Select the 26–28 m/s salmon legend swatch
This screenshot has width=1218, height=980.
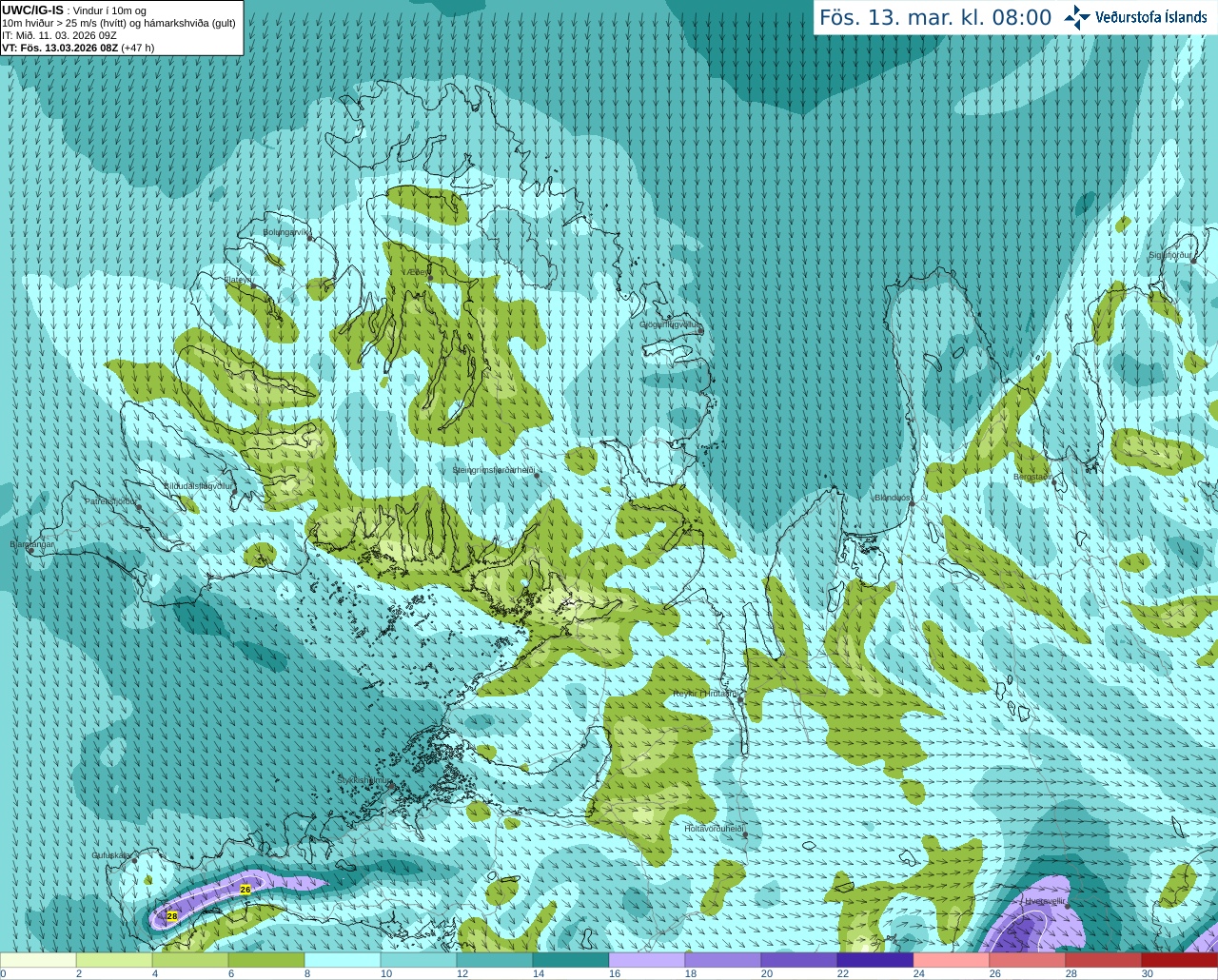pos(1028,960)
